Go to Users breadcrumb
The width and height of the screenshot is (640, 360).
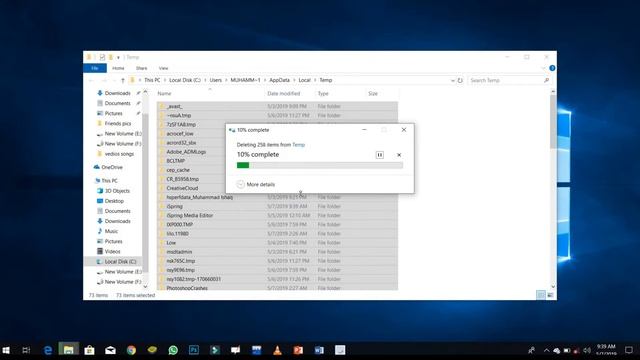tap(216, 80)
